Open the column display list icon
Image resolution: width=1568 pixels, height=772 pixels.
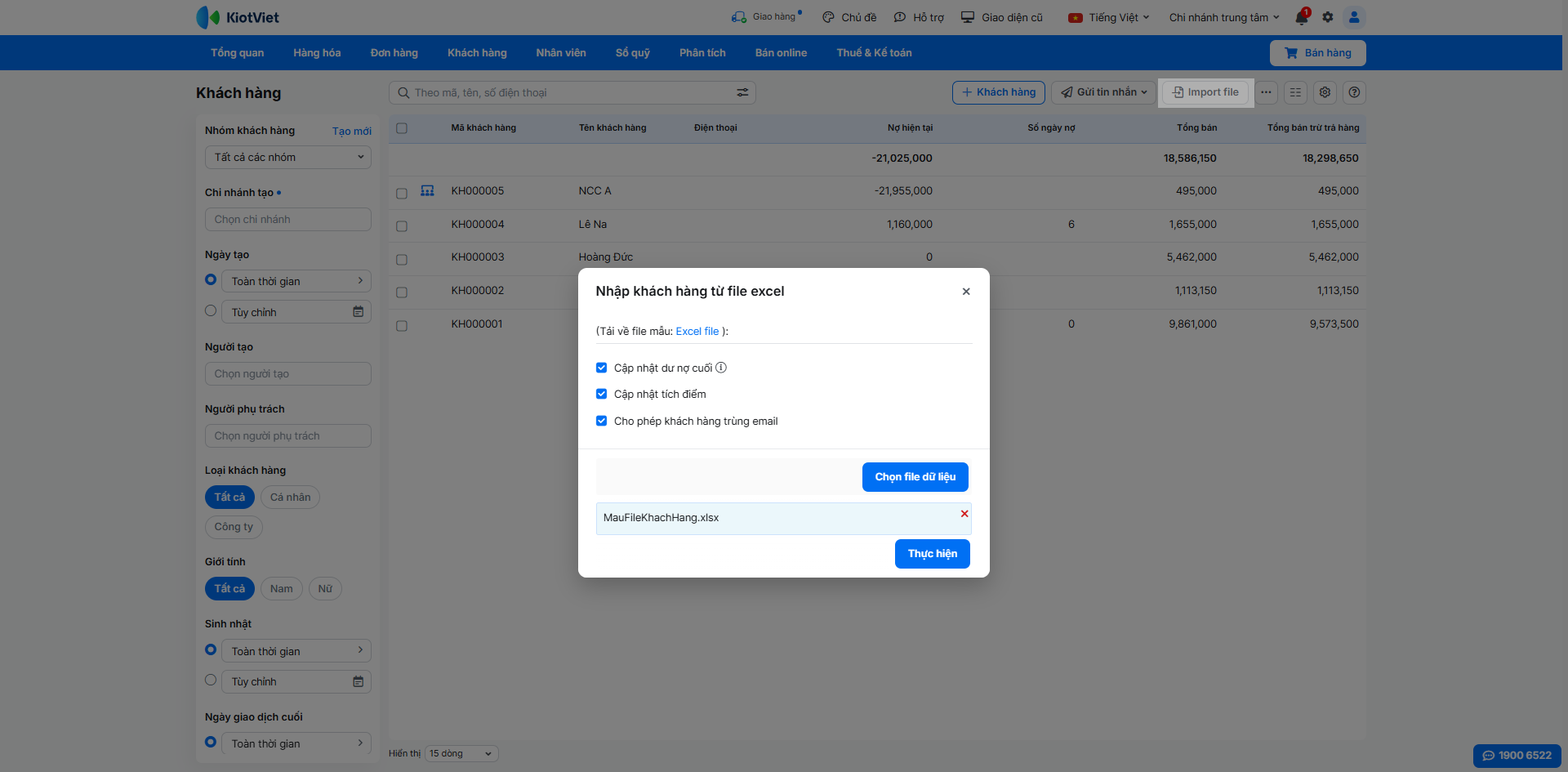click(x=1295, y=92)
